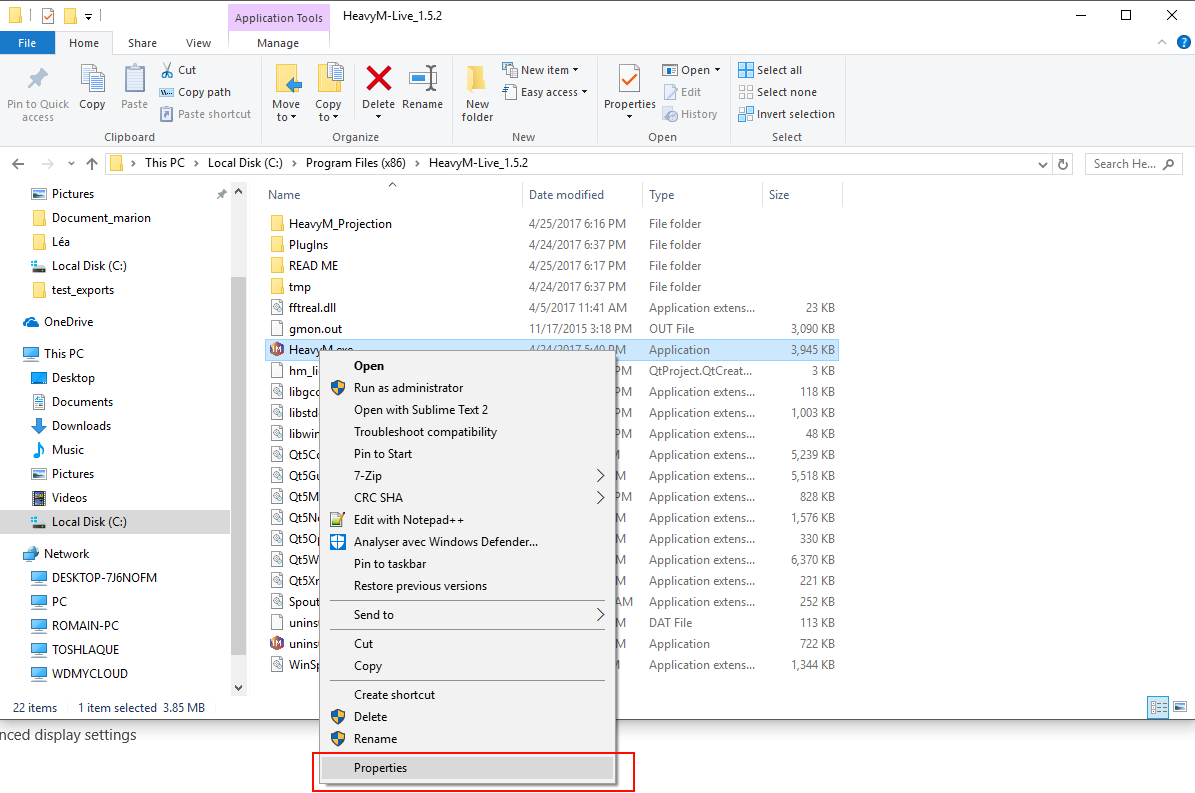Switch to details view in the status bar
This screenshot has width=1195, height=793.
[1159, 707]
